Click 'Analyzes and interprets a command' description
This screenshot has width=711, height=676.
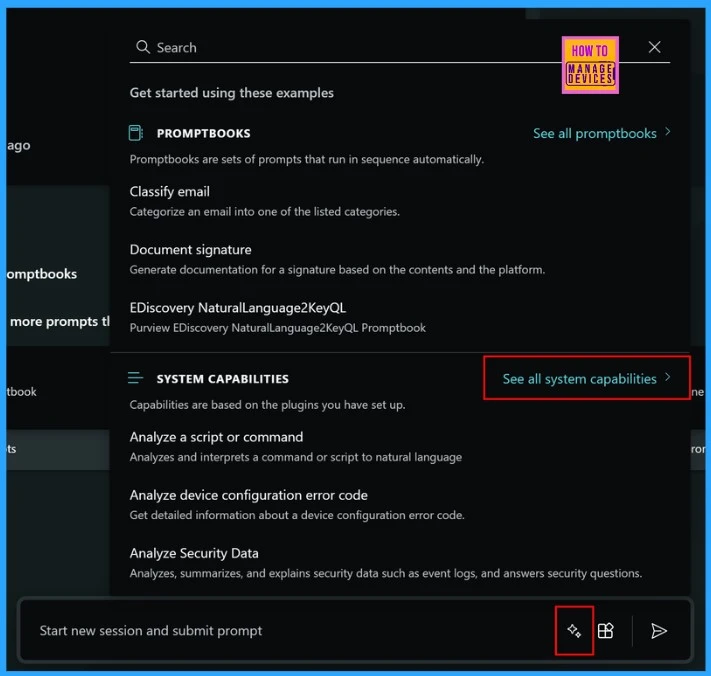tap(296, 457)
